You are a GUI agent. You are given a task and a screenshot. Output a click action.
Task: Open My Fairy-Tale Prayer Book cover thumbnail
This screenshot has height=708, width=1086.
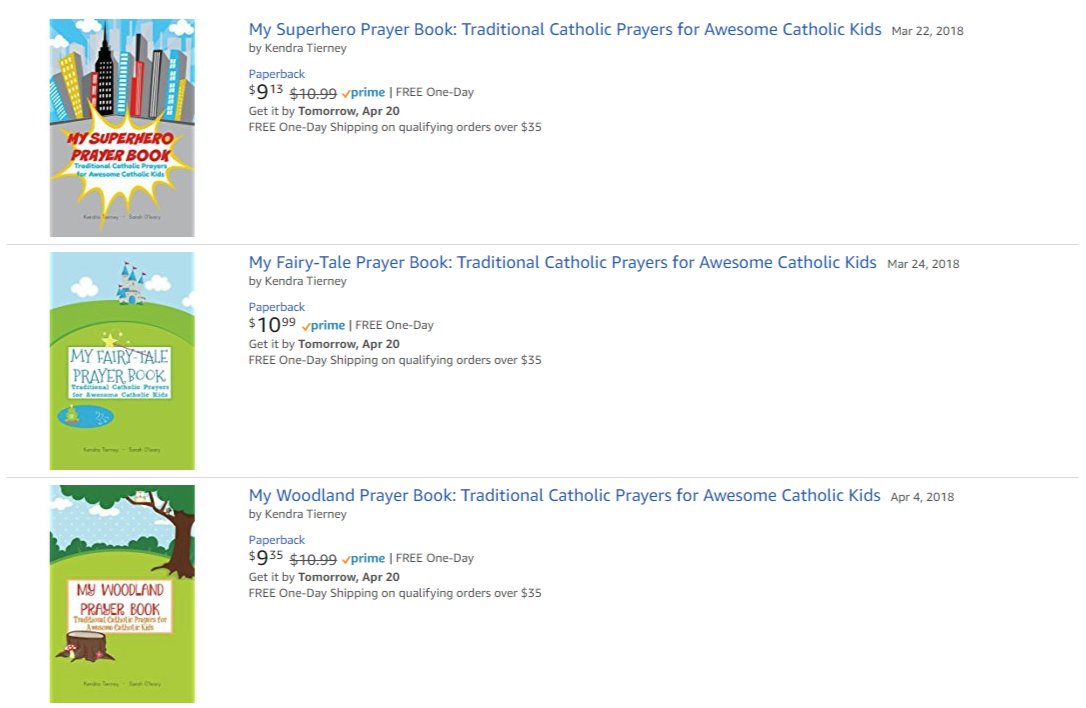[x=122, y=361]
